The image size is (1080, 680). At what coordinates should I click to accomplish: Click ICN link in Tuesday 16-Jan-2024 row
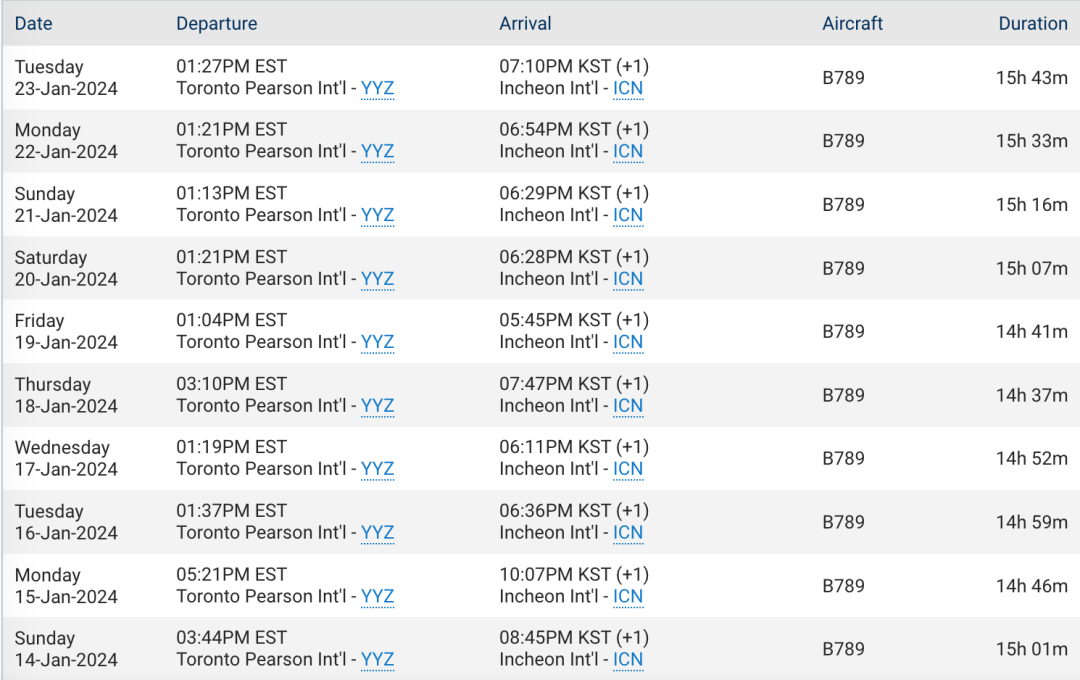click(628, 533)
